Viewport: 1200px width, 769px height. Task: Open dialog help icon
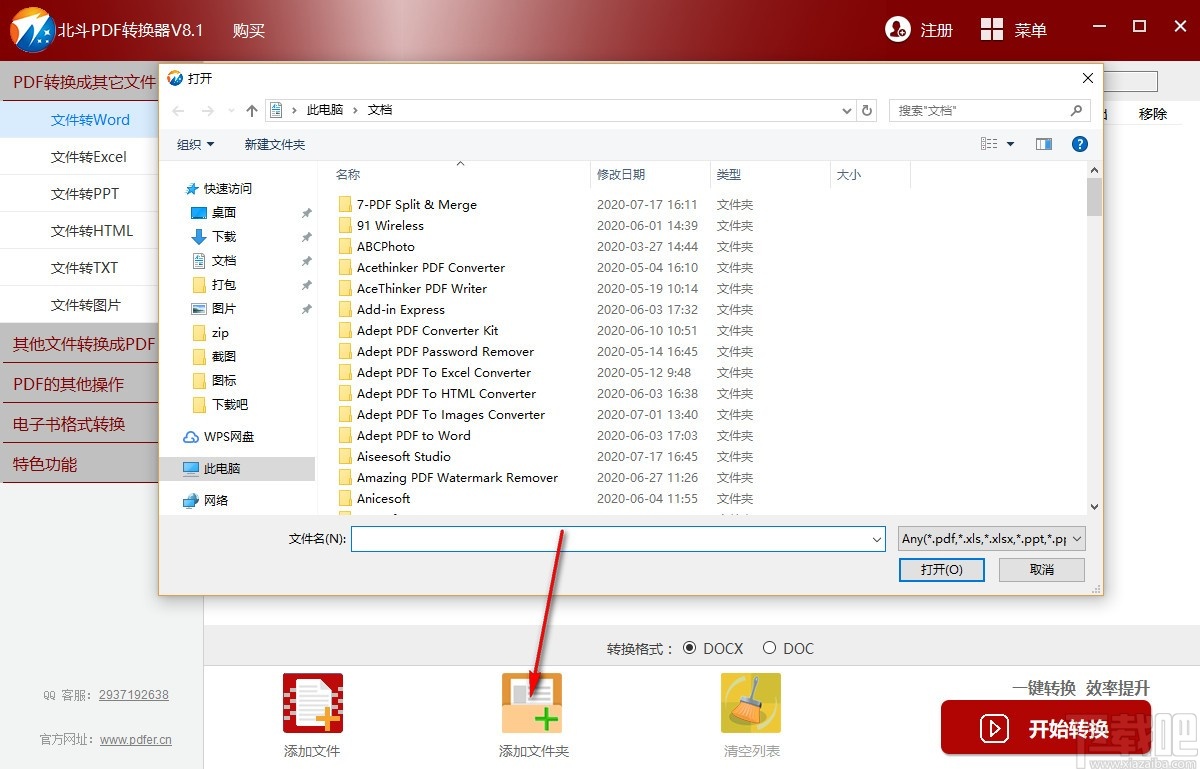(1080, 144)
